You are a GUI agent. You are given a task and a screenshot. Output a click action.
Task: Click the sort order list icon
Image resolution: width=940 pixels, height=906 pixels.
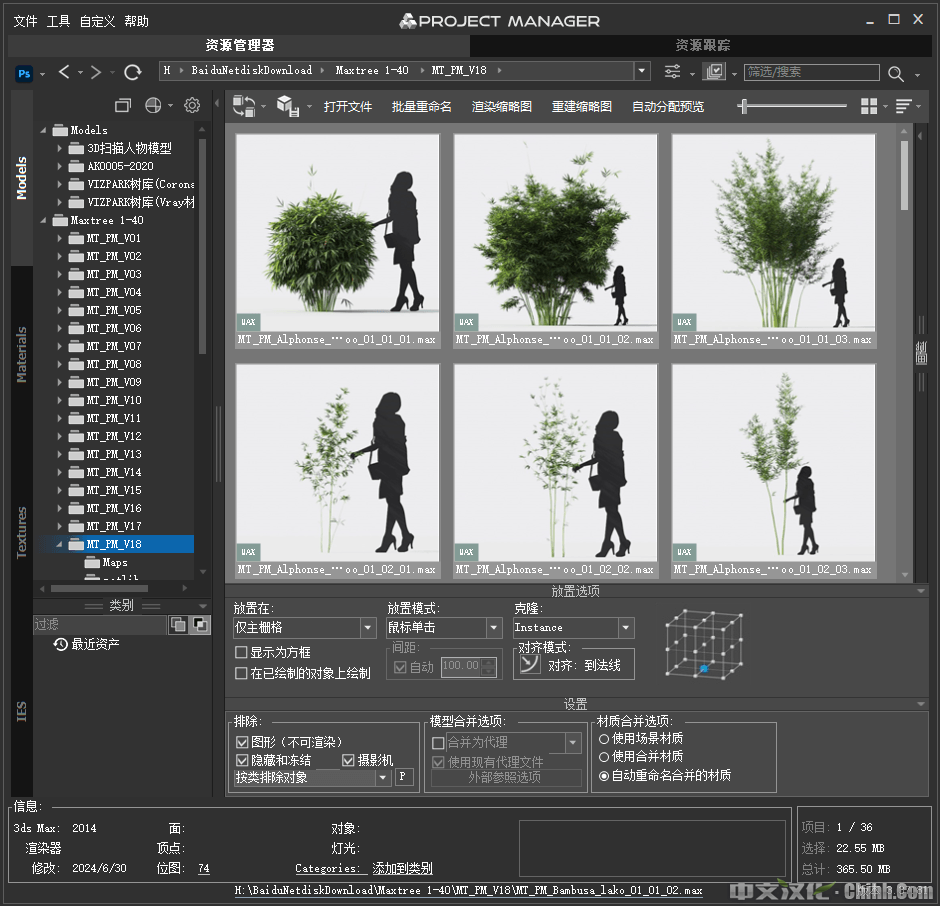pos(903,106)
